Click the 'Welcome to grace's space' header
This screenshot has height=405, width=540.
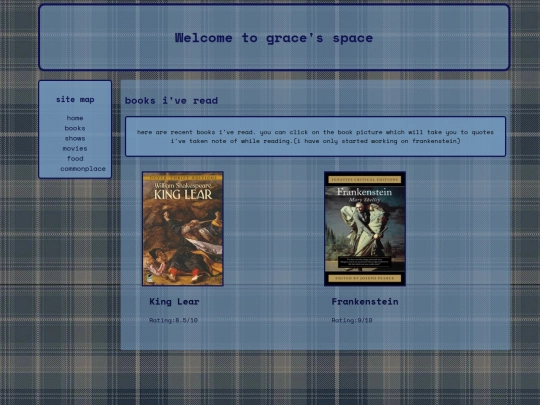click(274, 38)
